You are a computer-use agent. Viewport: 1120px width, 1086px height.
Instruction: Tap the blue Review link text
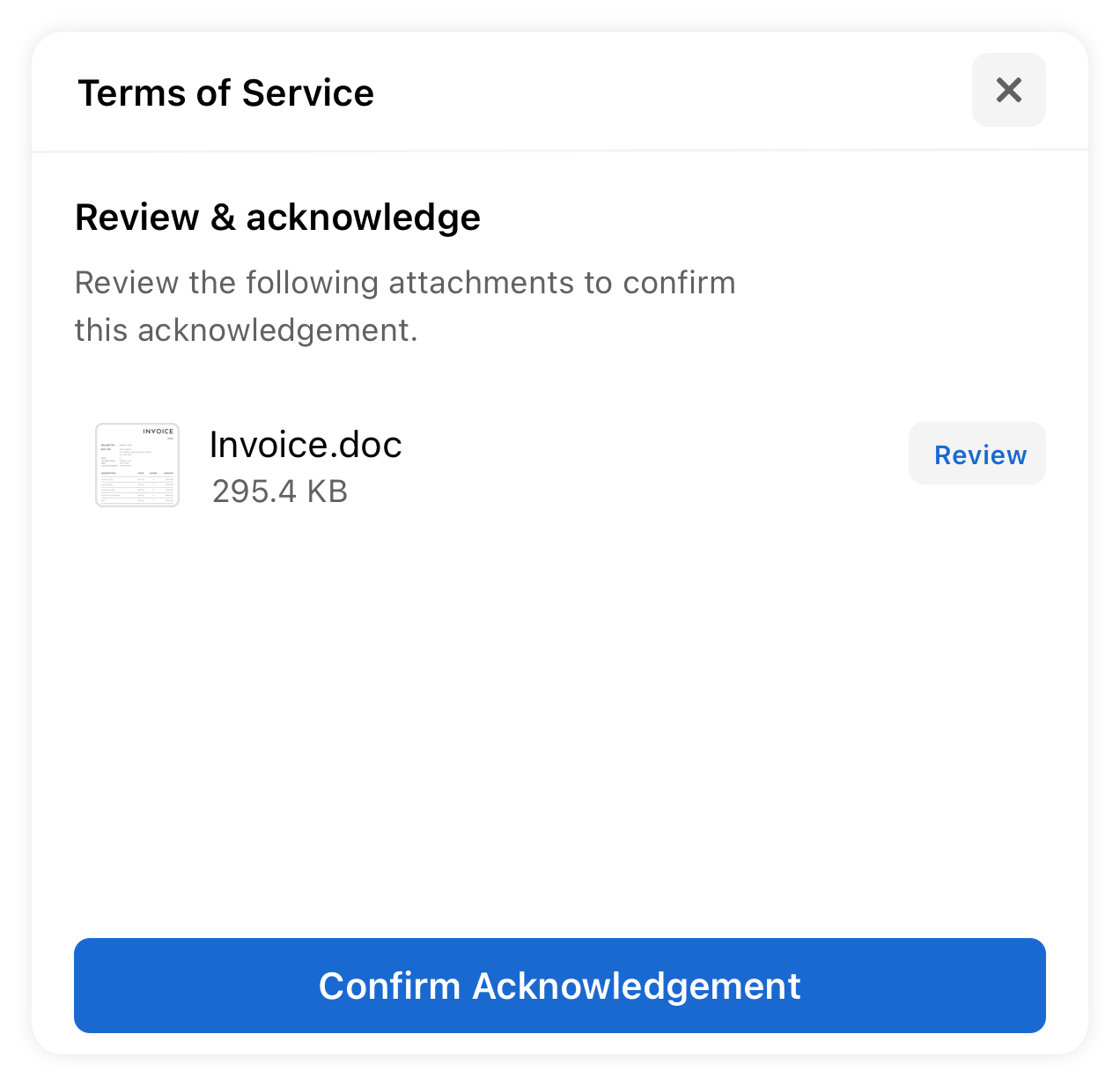click(980, 455)
